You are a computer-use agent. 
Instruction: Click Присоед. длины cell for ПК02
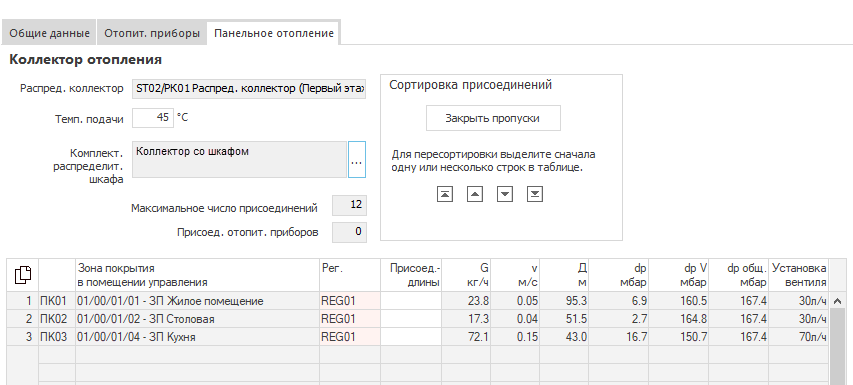point(411,319)
